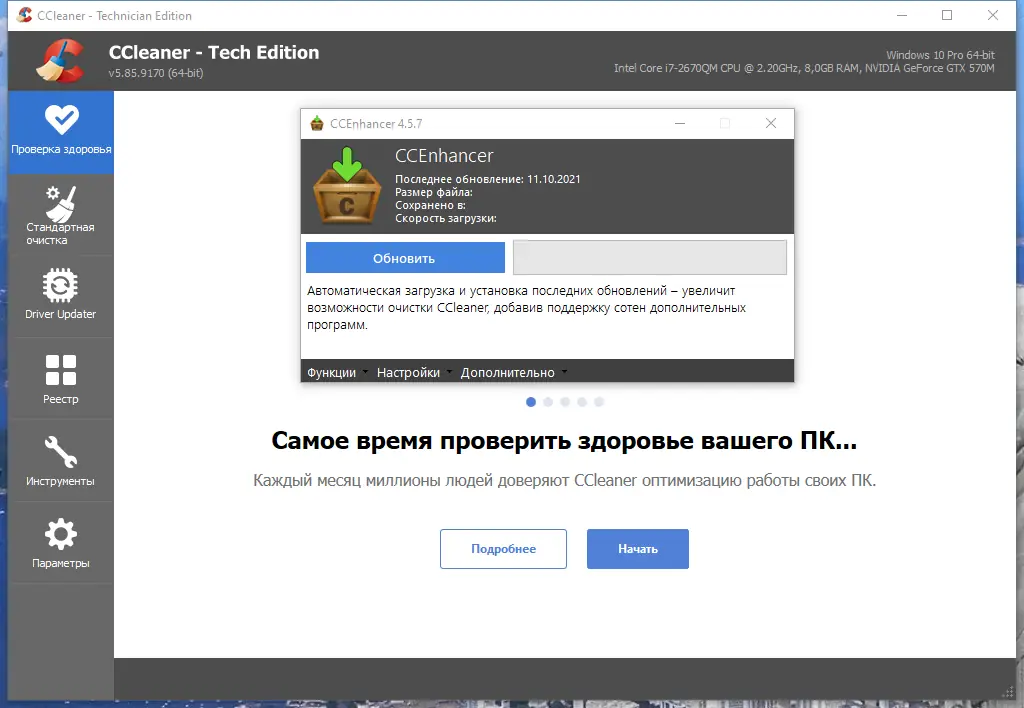Click the empty download progress bar
The image size is (1024, 708).
coord(650,257)
